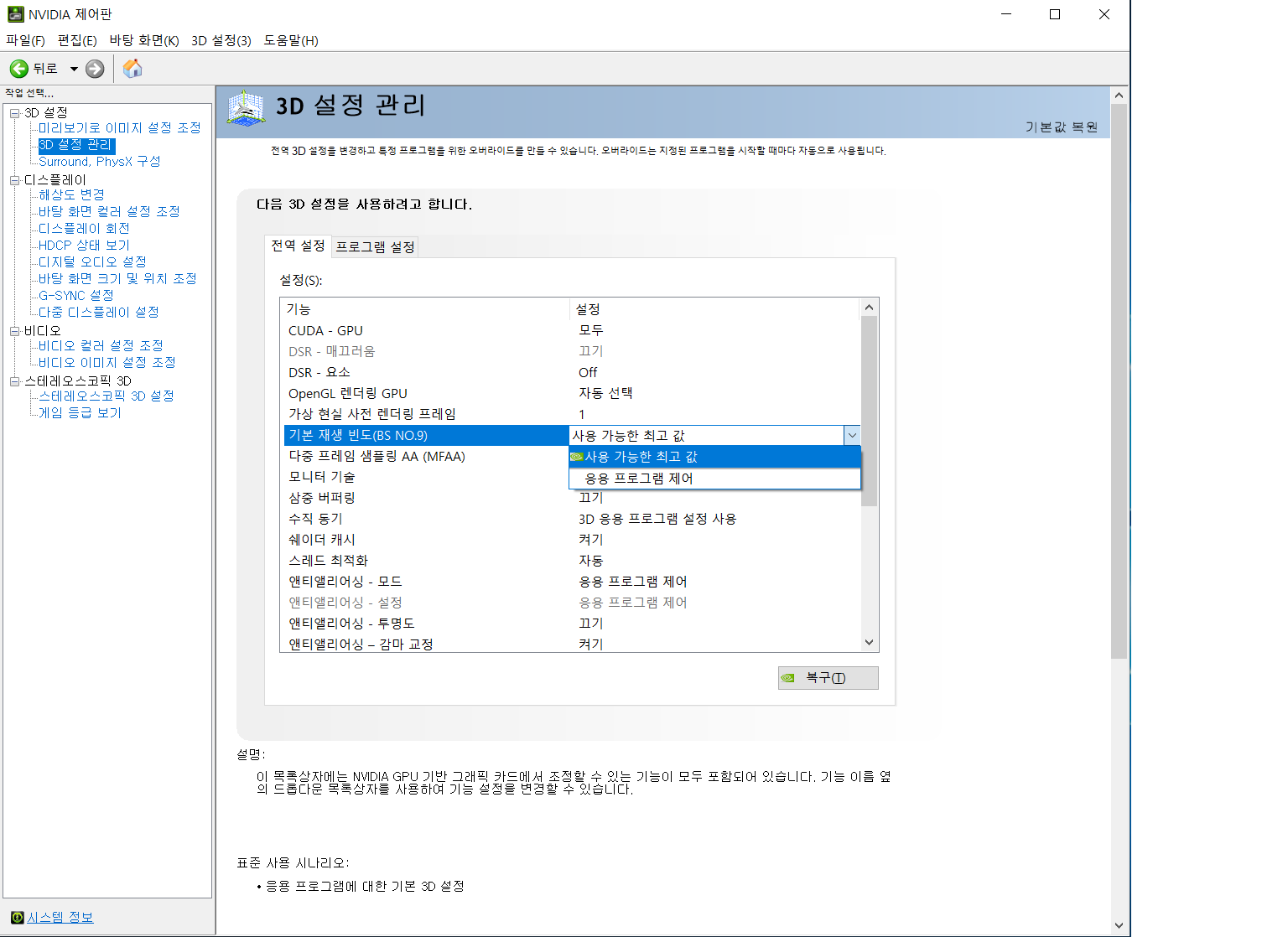Select the 쉐이더 캐시 row
1288x937 pixels.
(571, 540)
